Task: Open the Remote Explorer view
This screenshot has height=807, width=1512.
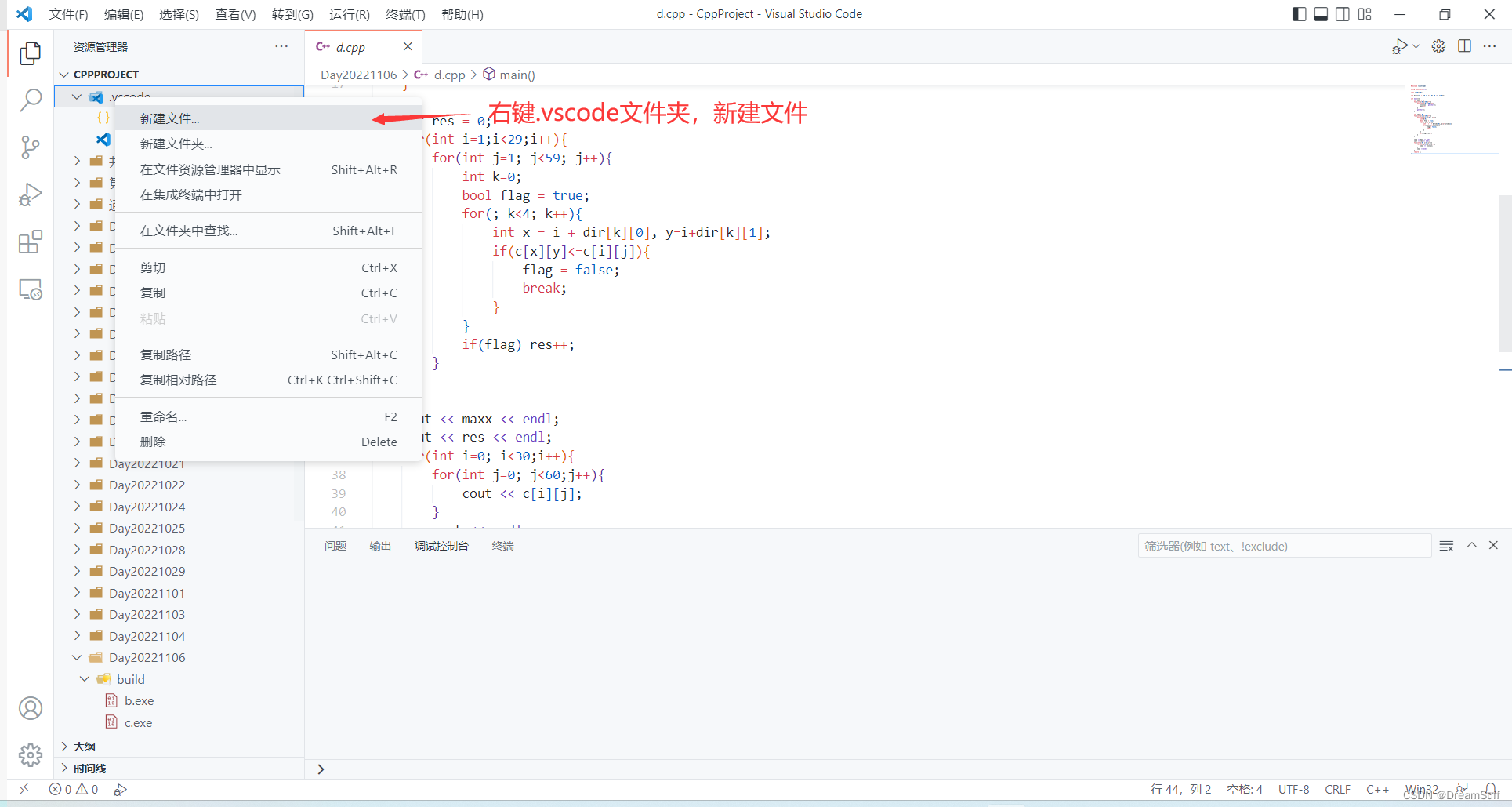Action: (30, 289)
